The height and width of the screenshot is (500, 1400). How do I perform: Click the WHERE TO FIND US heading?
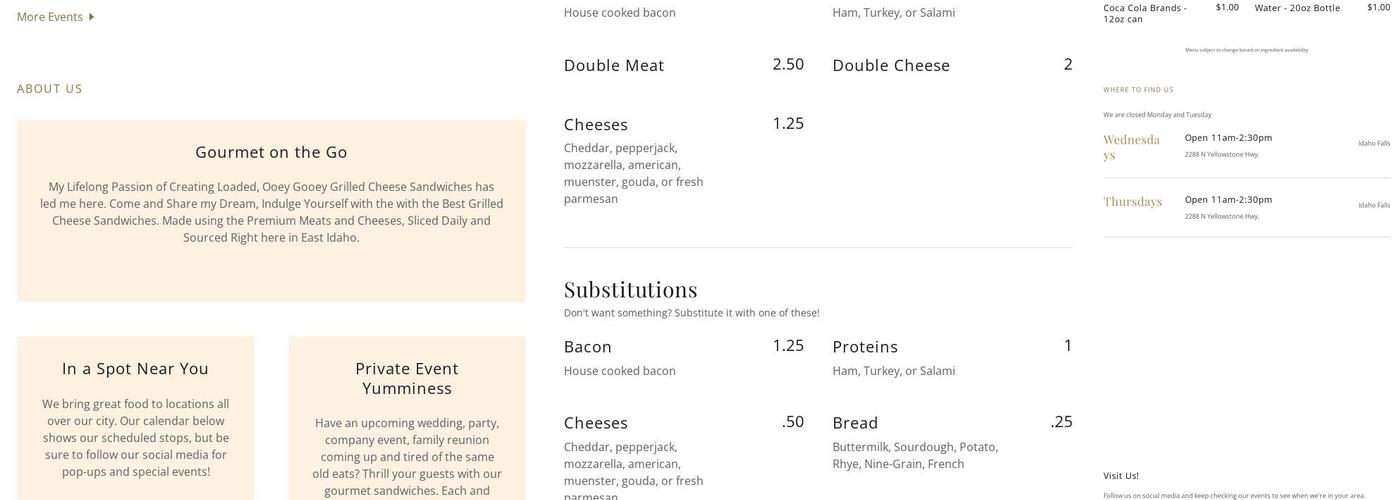click(1138, 90)
